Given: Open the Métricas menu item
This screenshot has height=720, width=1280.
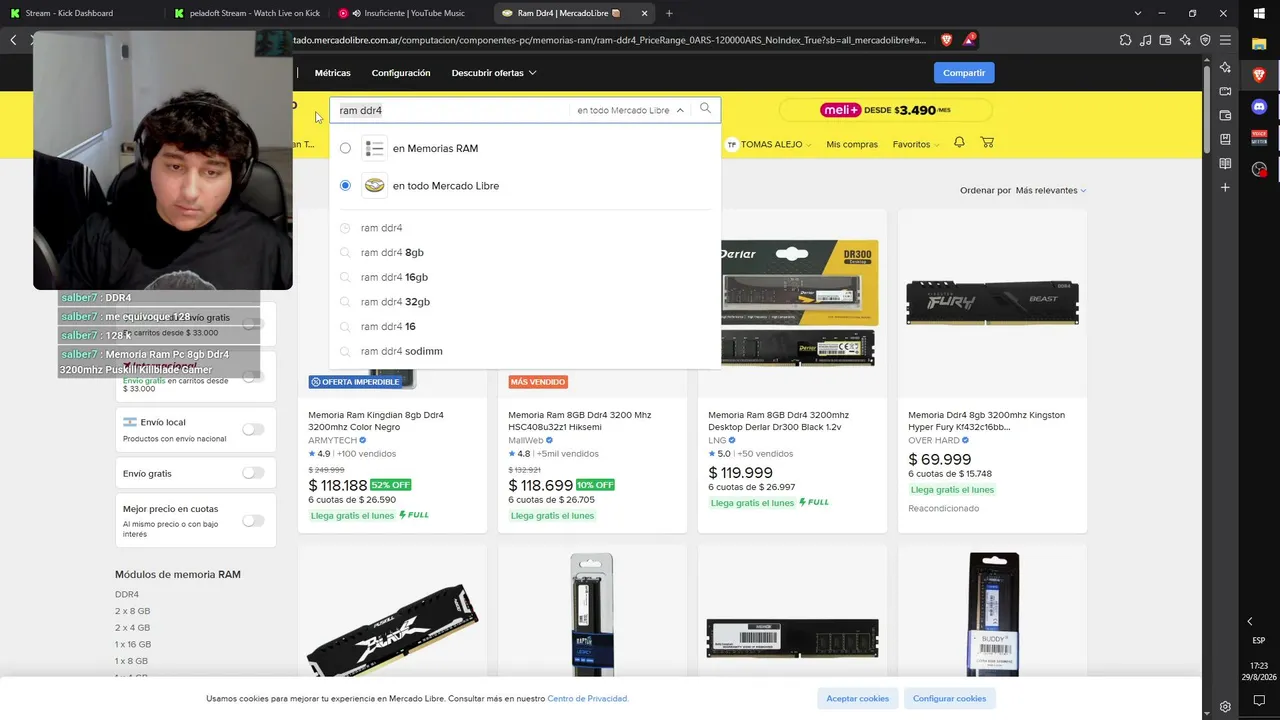Looking at the screenshot, I should pos(333,73).
